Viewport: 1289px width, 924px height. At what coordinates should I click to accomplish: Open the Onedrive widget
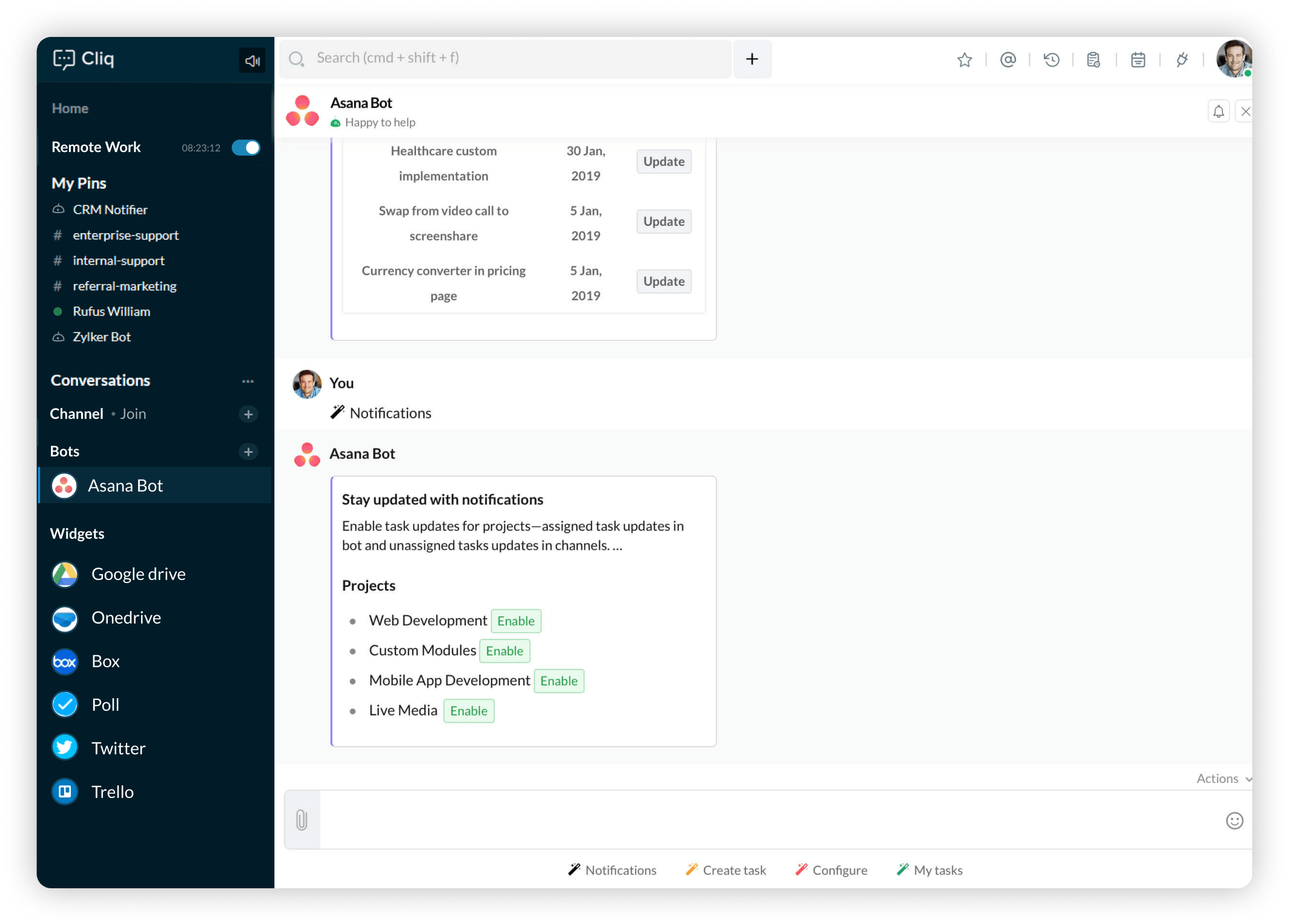point(107,618)
